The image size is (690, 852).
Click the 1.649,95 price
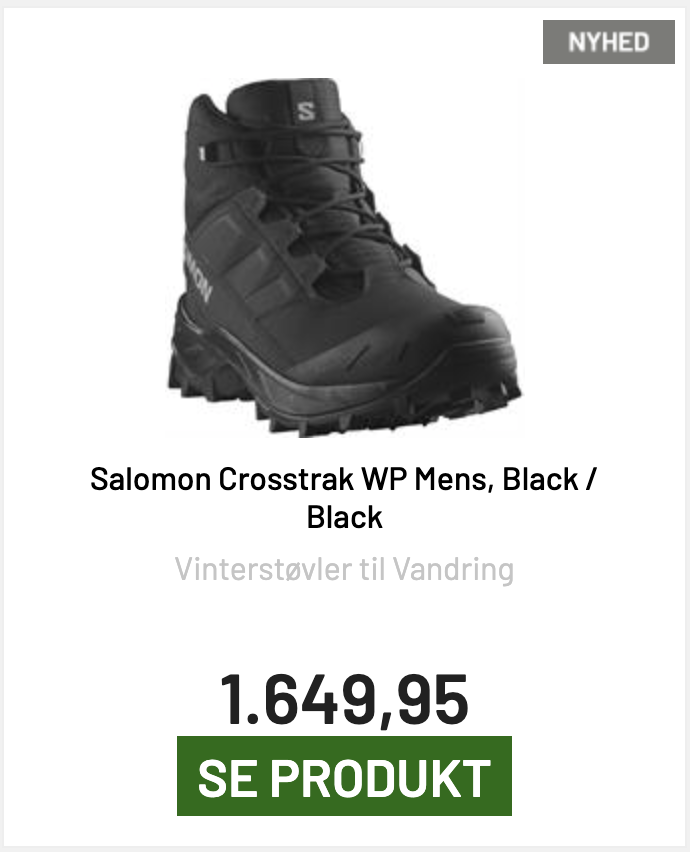344,699
